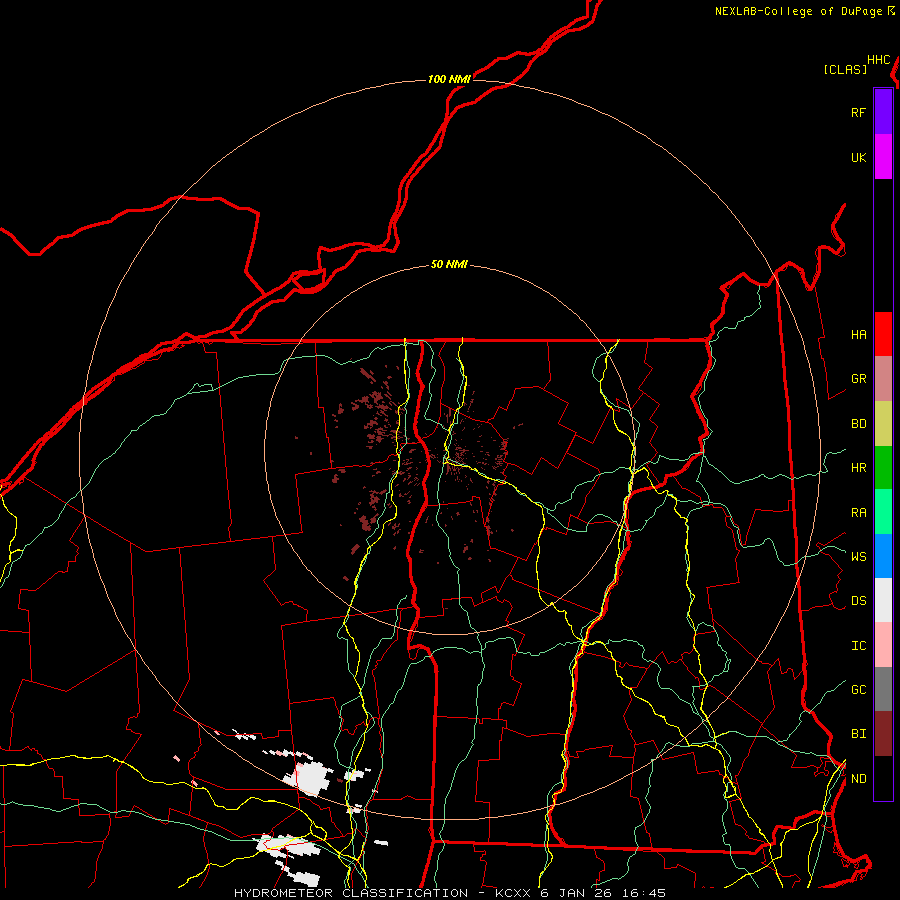Click the 'HA' legend label
Image resolution: width=900 pixels, height=900 pixels.
point(858,334)
